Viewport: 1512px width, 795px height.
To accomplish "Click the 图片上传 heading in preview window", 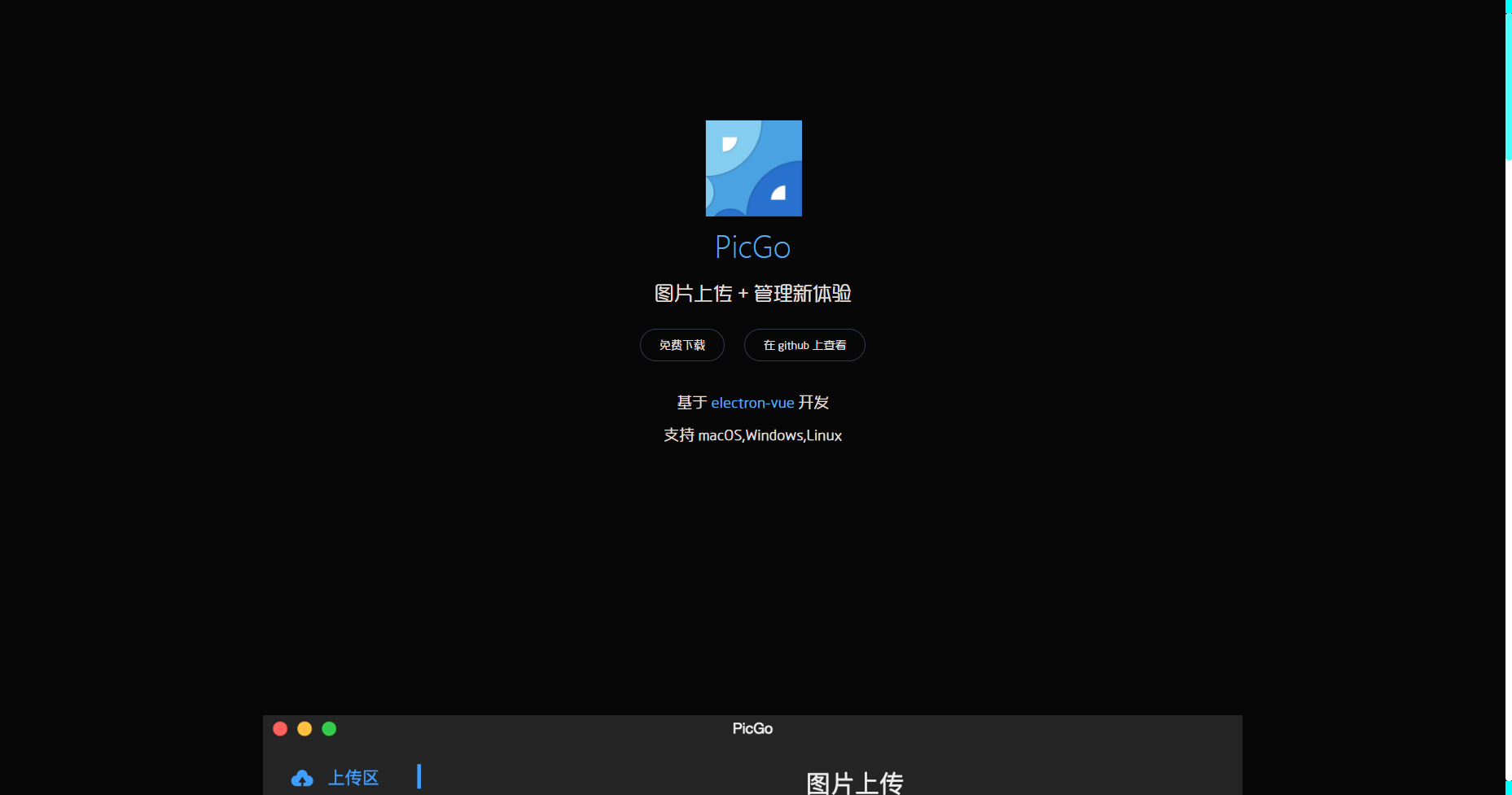I will point(855,783).
